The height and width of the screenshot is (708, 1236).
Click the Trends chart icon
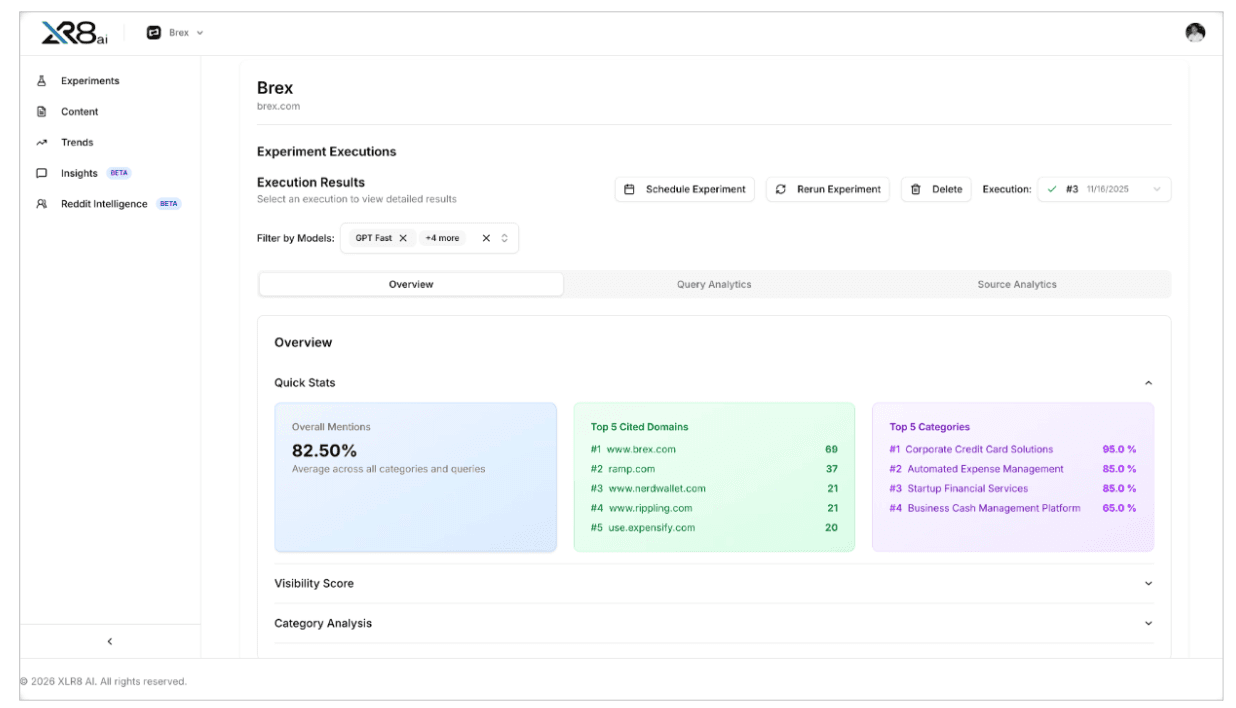click(x=41, y=142)
